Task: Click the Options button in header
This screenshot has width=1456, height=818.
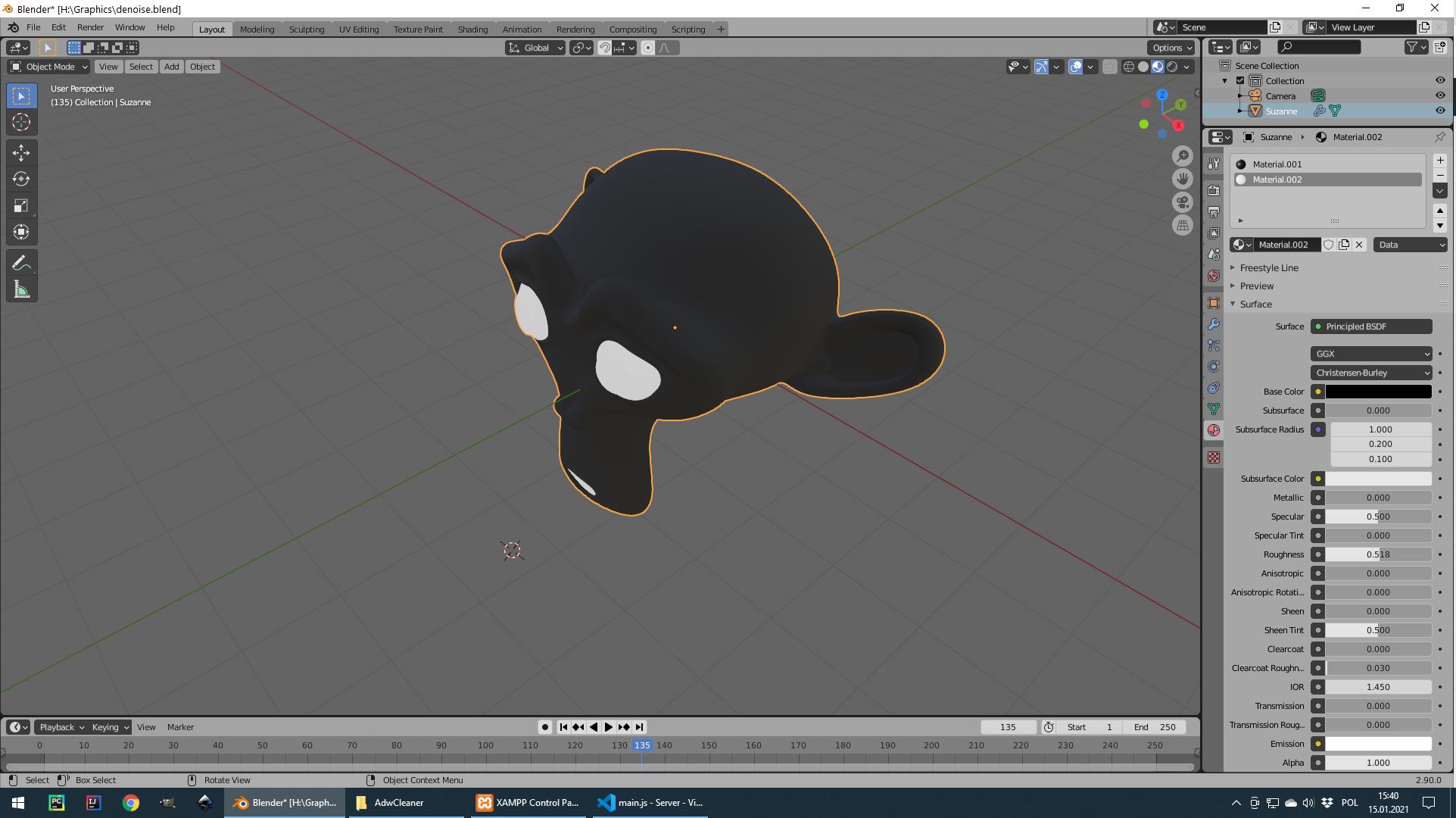Action: point(1171,48)
